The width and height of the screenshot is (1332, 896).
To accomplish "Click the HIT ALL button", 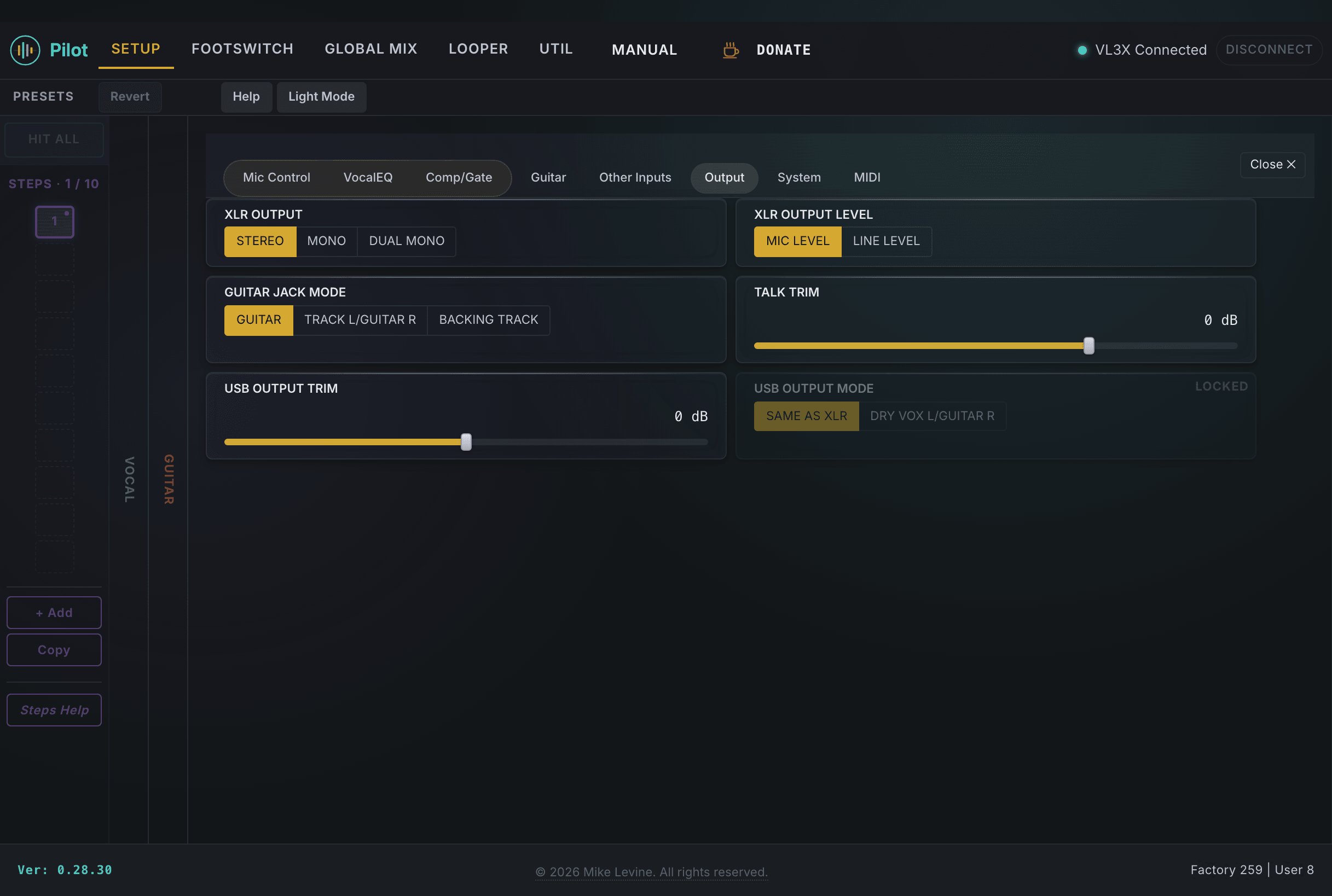I will click(x=54, y=139).
